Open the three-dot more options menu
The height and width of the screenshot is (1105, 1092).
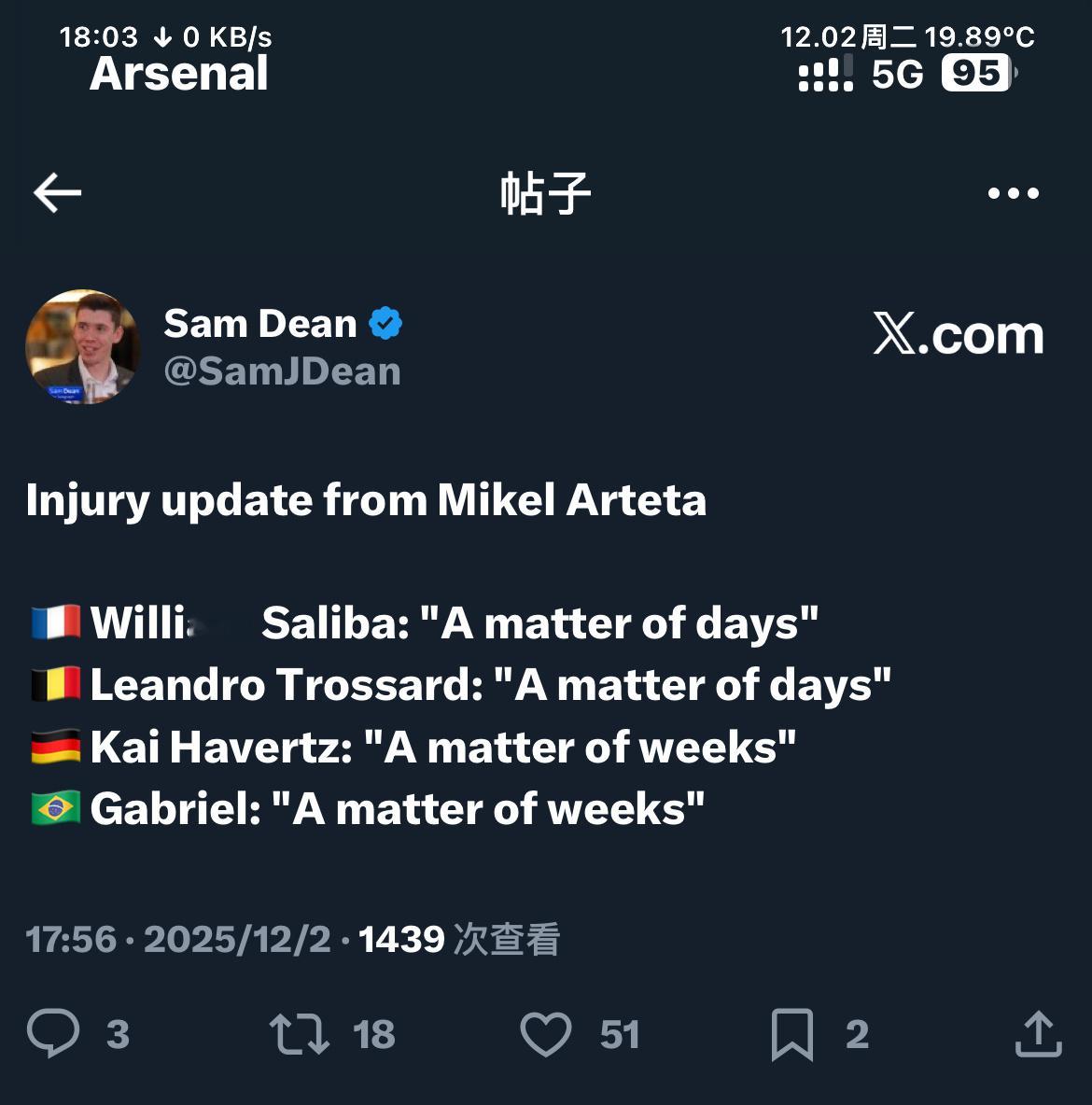(x=1013, y=193)
